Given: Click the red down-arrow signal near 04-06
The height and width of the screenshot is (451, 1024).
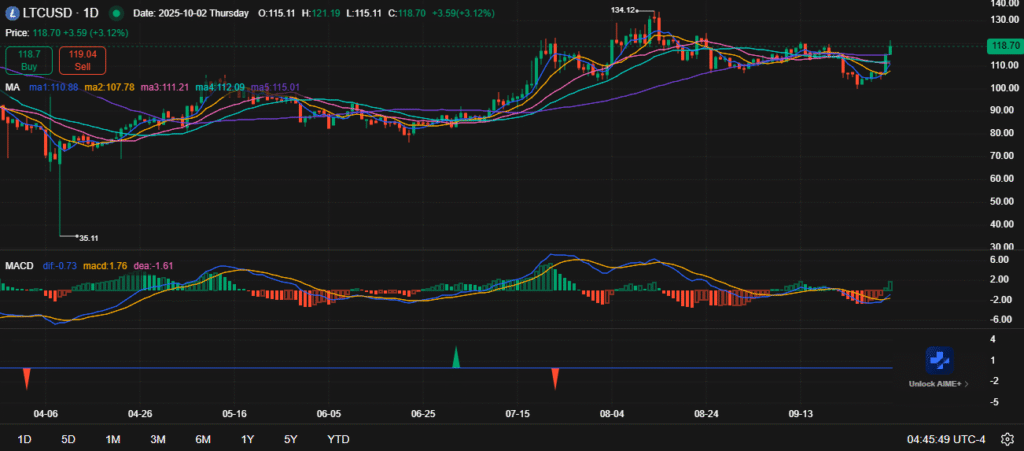Looking at the screenshot, I should (x=27, y=378).
